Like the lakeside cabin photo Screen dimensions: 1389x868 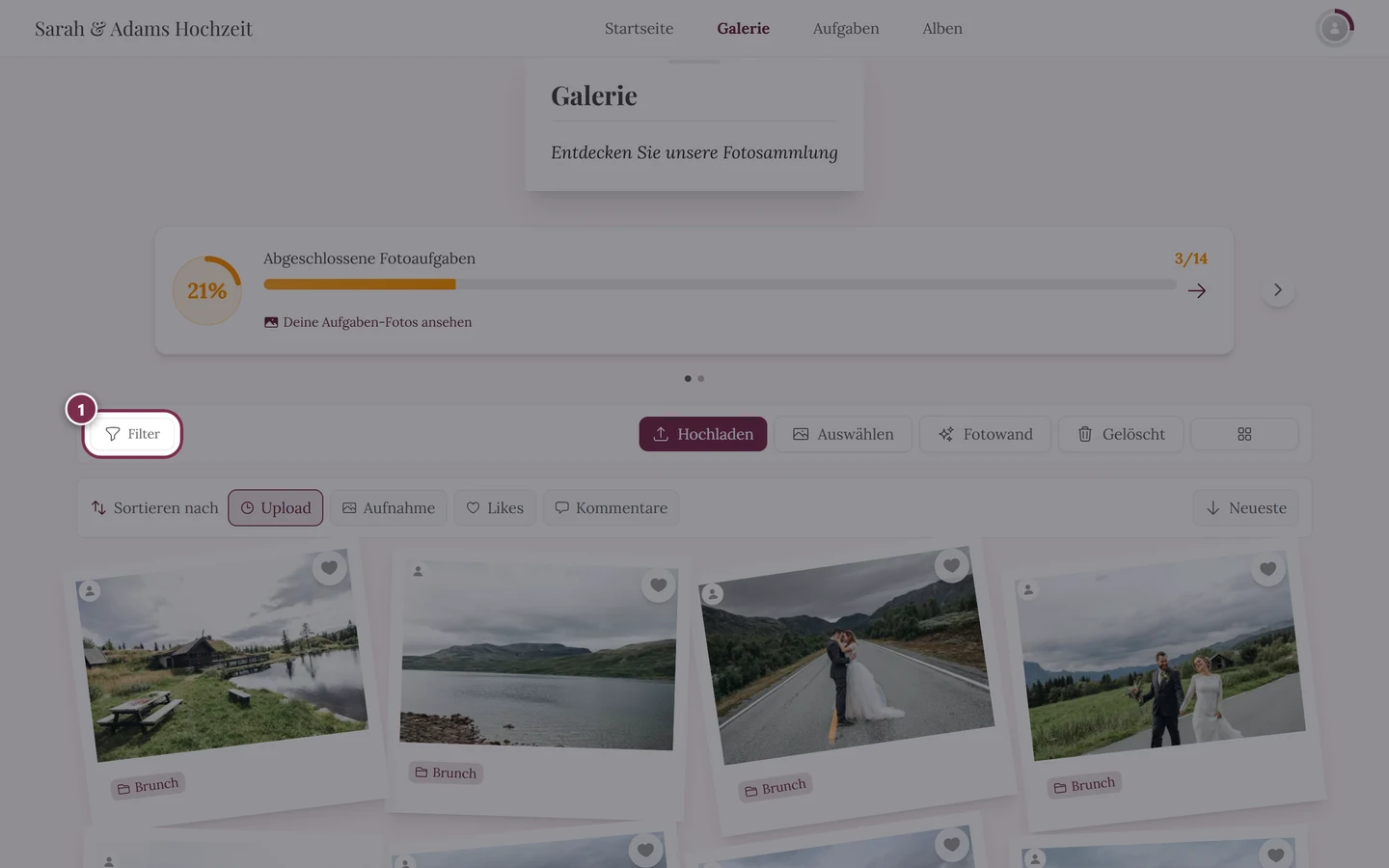(329, 568)
